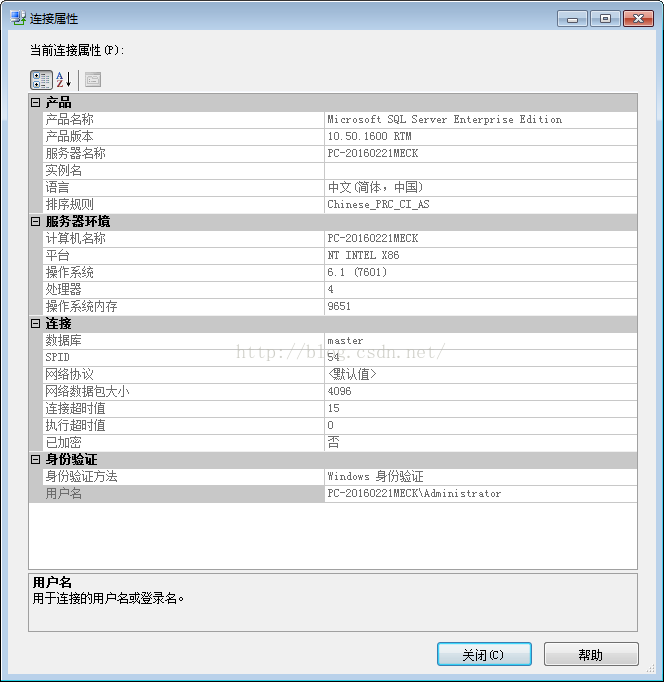Image resolution: width=664 pixels, height=682 pixels.
Task: Select the 网络协议 property label
Action: (x=70, y=374)
